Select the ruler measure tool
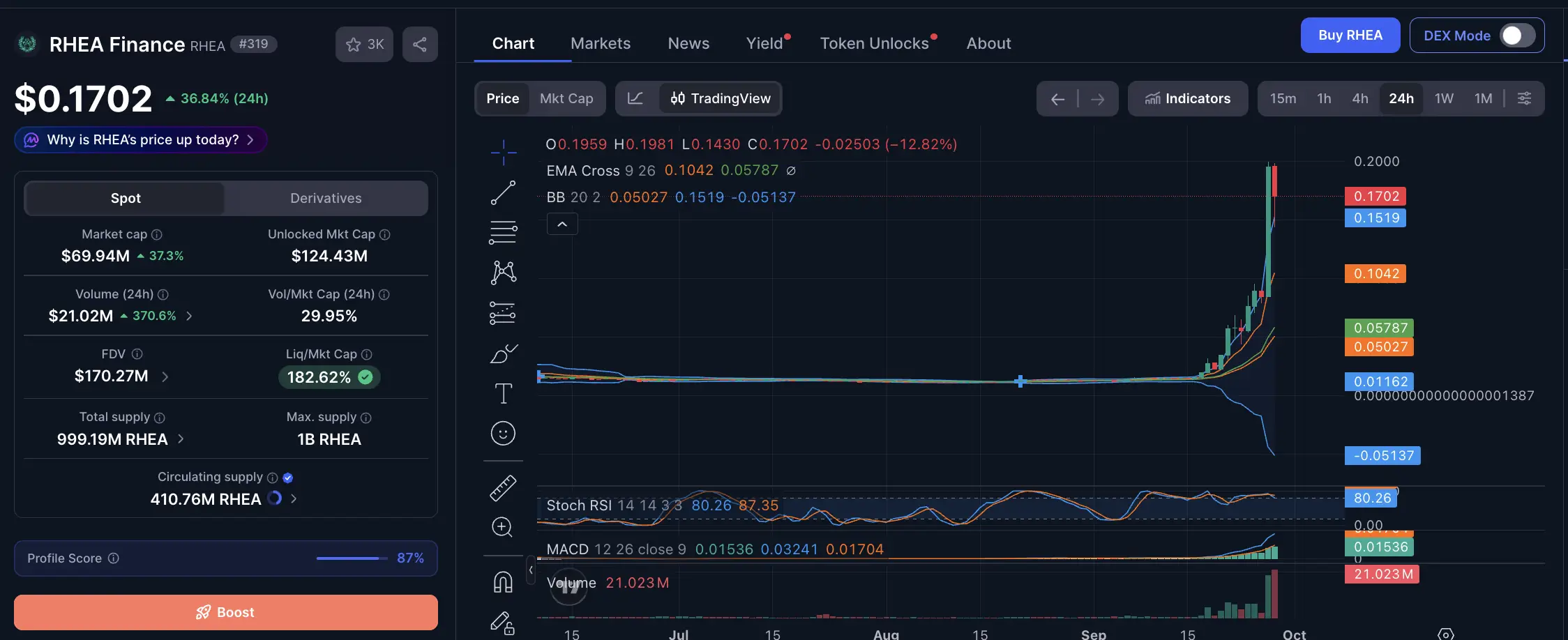Viewport: 1568px width, 640px height. coord(503,488)
